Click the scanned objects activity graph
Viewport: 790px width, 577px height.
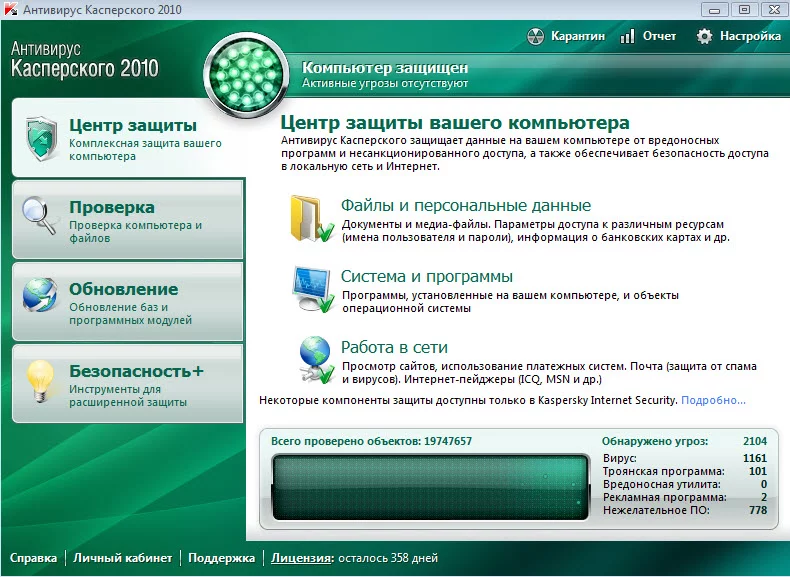(430, 487)
